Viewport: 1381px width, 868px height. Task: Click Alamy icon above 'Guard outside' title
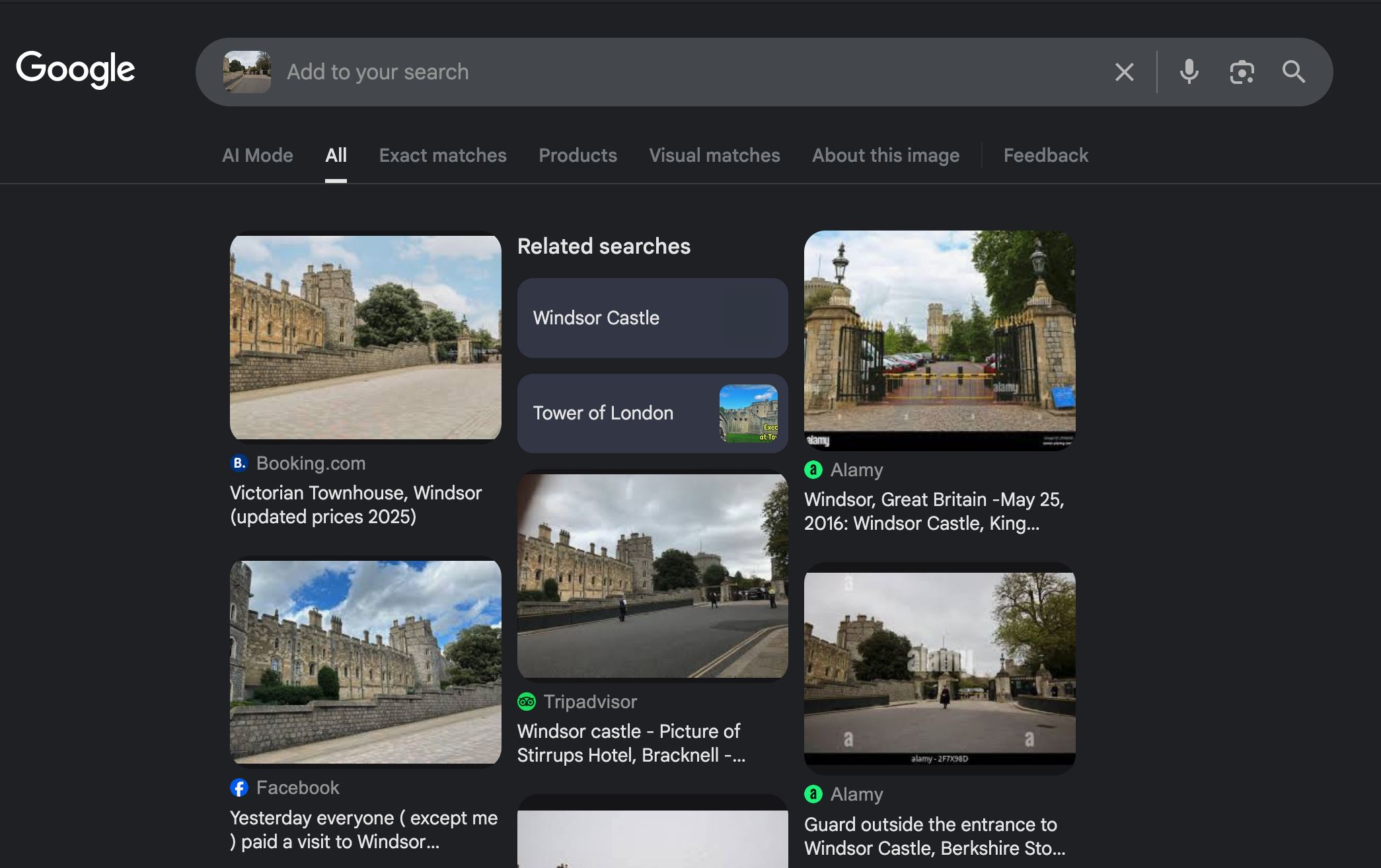[x=813, y=794]
